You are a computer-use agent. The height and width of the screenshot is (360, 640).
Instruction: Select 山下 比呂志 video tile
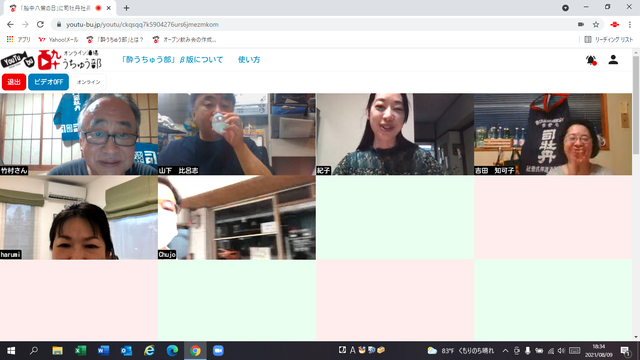[237, 134]
